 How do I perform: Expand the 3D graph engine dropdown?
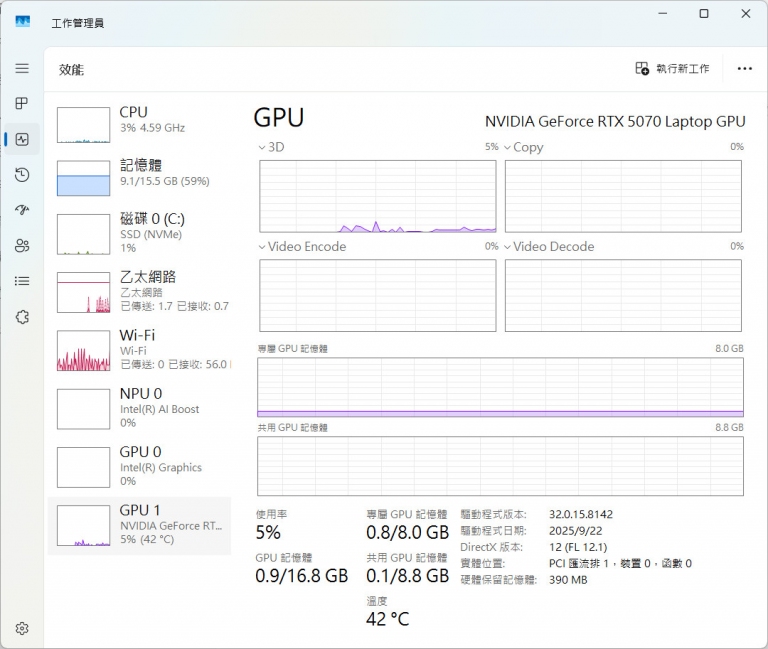(271, 147)
